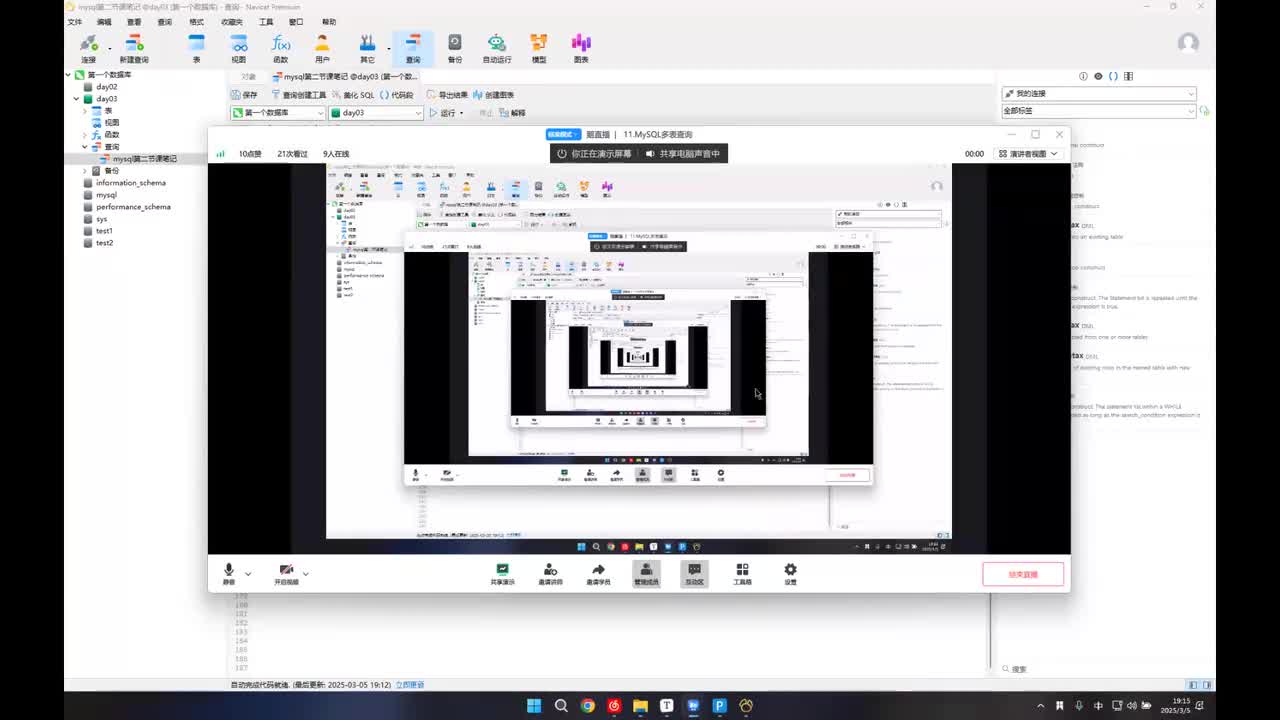Open the 收藏夹 Favorites menu
The width and height of the screenshot is (1280, 720).
tap(231, 22)
